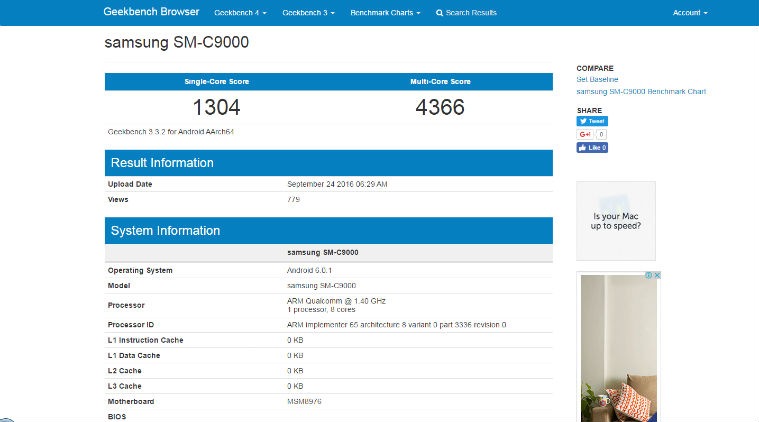The width and height of the screenshot is (759, 422).
Task: Click the Single-Core Score header
Action: click(216, 82)
